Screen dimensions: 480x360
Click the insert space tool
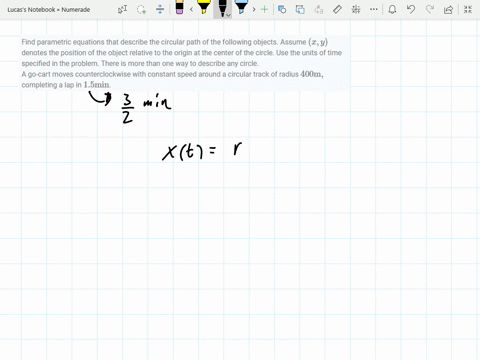(160, 9)
